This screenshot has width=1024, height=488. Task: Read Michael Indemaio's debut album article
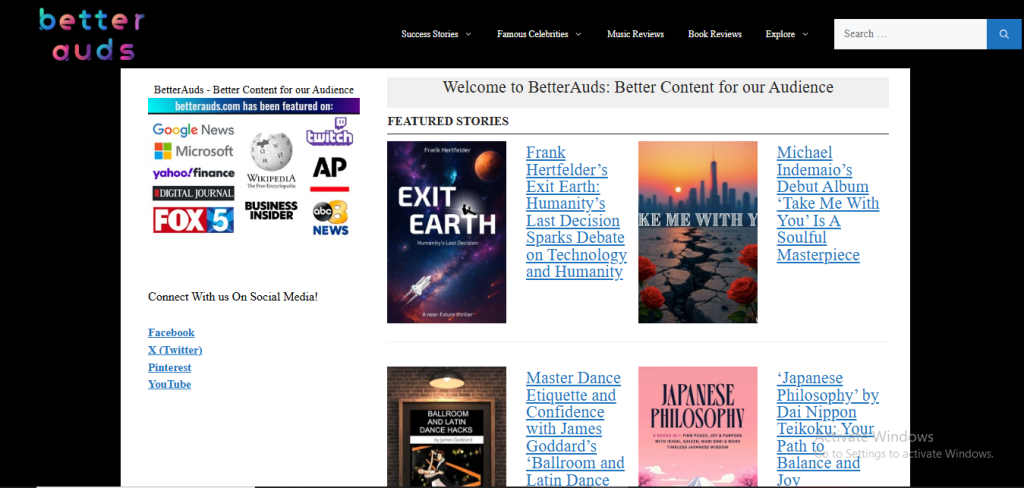point(827,204)
